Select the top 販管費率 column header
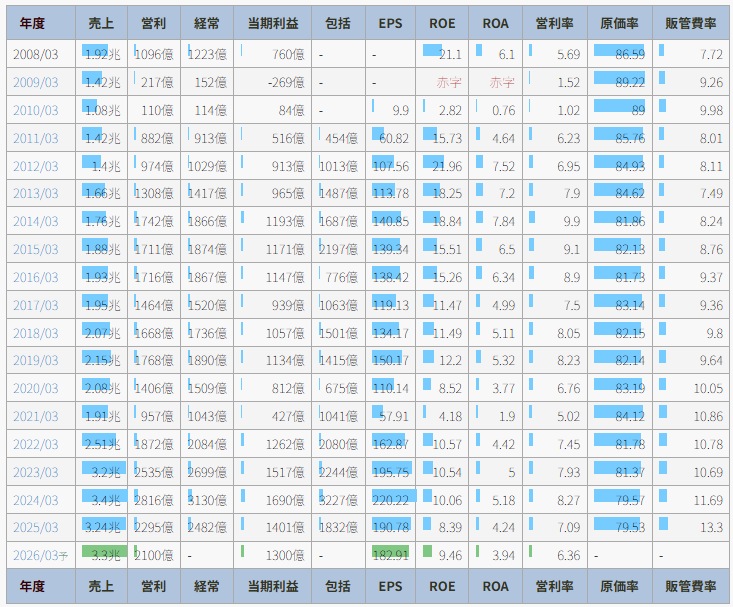The width and height of the screenshot is (733, 607). (x=690, y=22)
